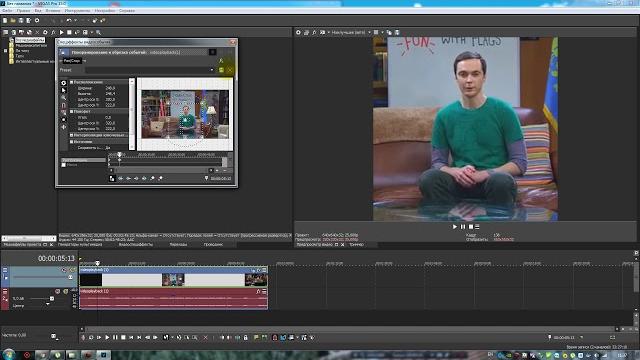Delete the preset with the X icon

pos(229,70)
